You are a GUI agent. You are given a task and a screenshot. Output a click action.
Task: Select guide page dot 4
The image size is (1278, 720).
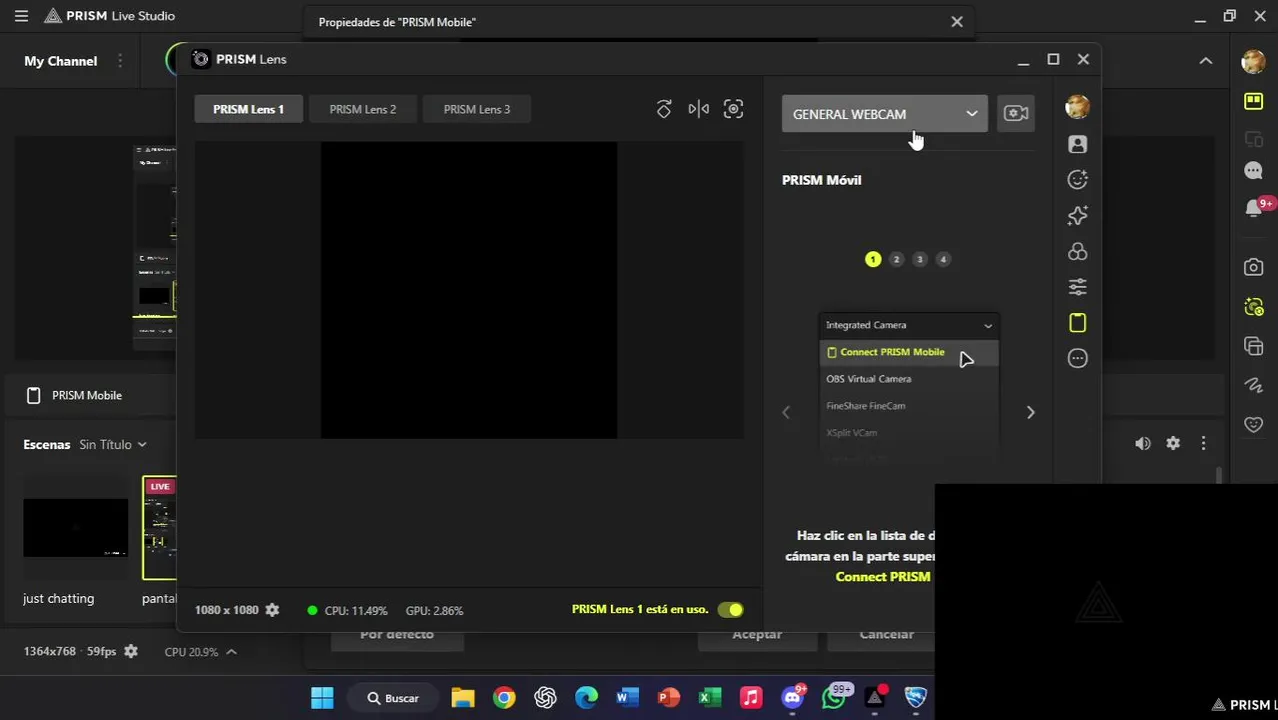[942, 259]
